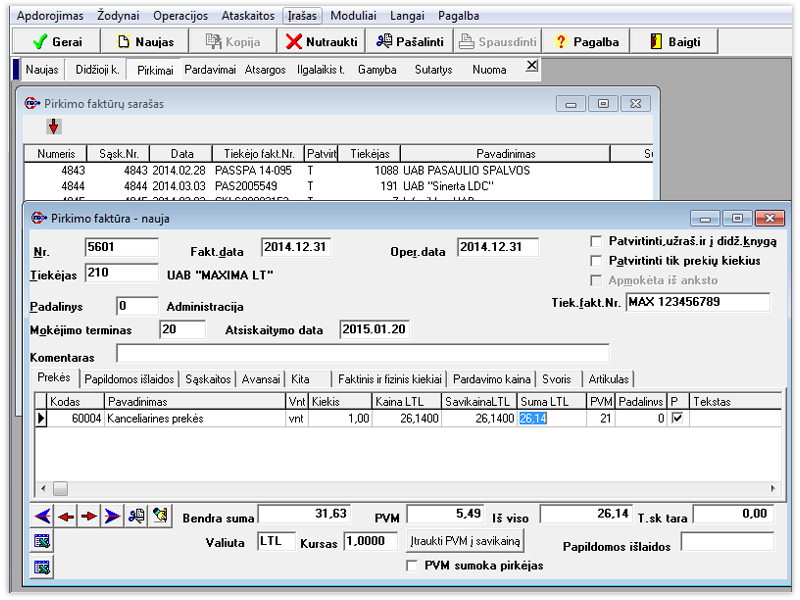Click the Fakt.data date field
Image resolution: width=800 pixels, height=600 pixels.
pos(296,247)
